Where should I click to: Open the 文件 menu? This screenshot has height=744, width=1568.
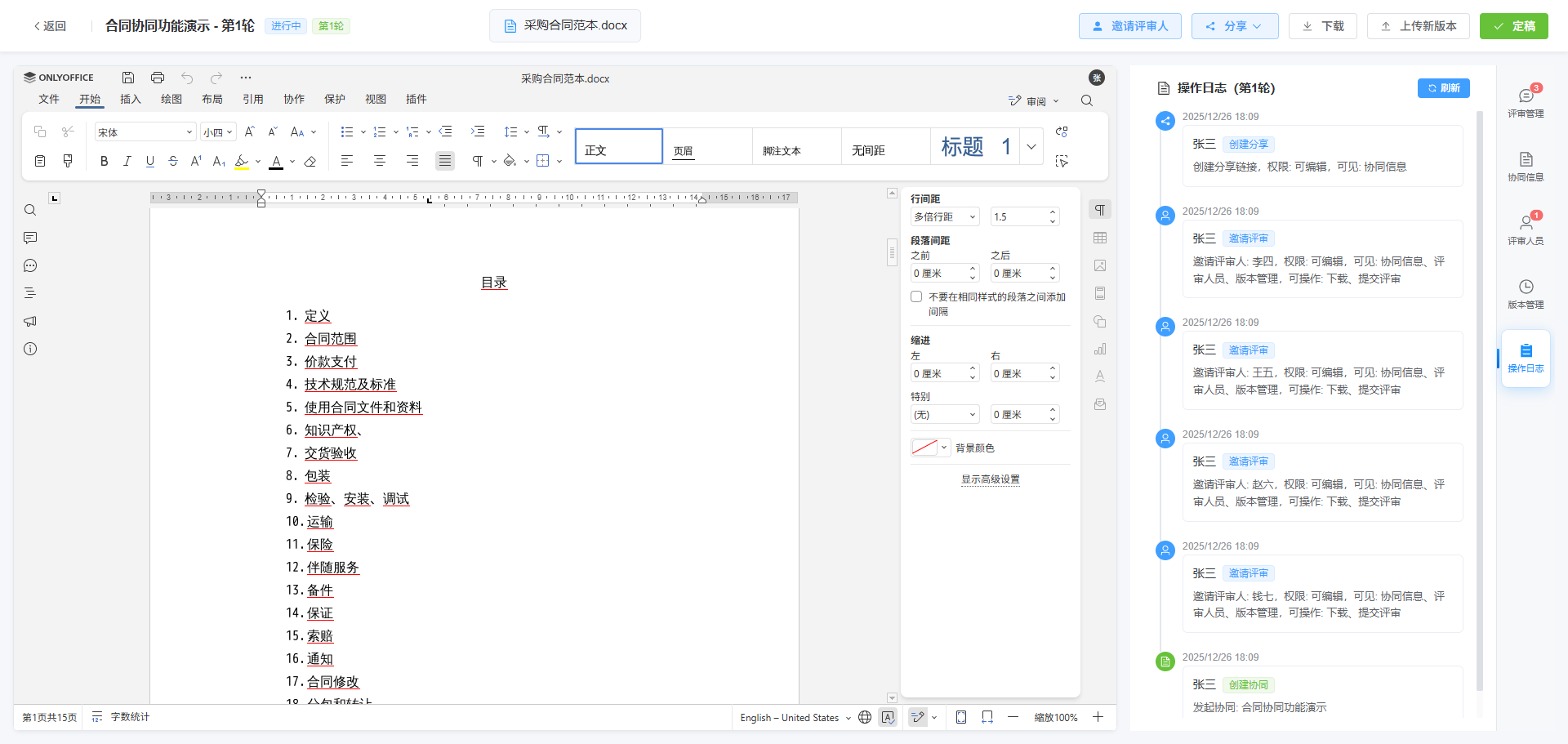pos(49,99)
